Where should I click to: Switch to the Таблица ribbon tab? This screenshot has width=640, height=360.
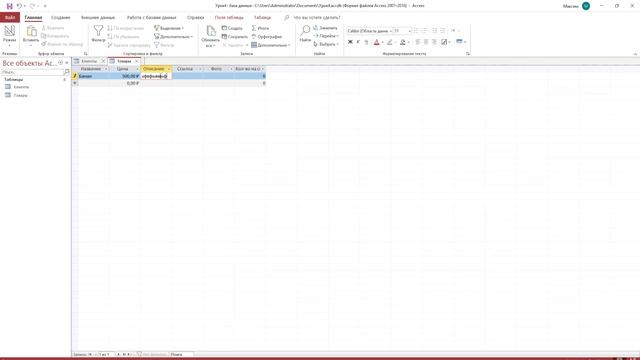tap(262, 18)
